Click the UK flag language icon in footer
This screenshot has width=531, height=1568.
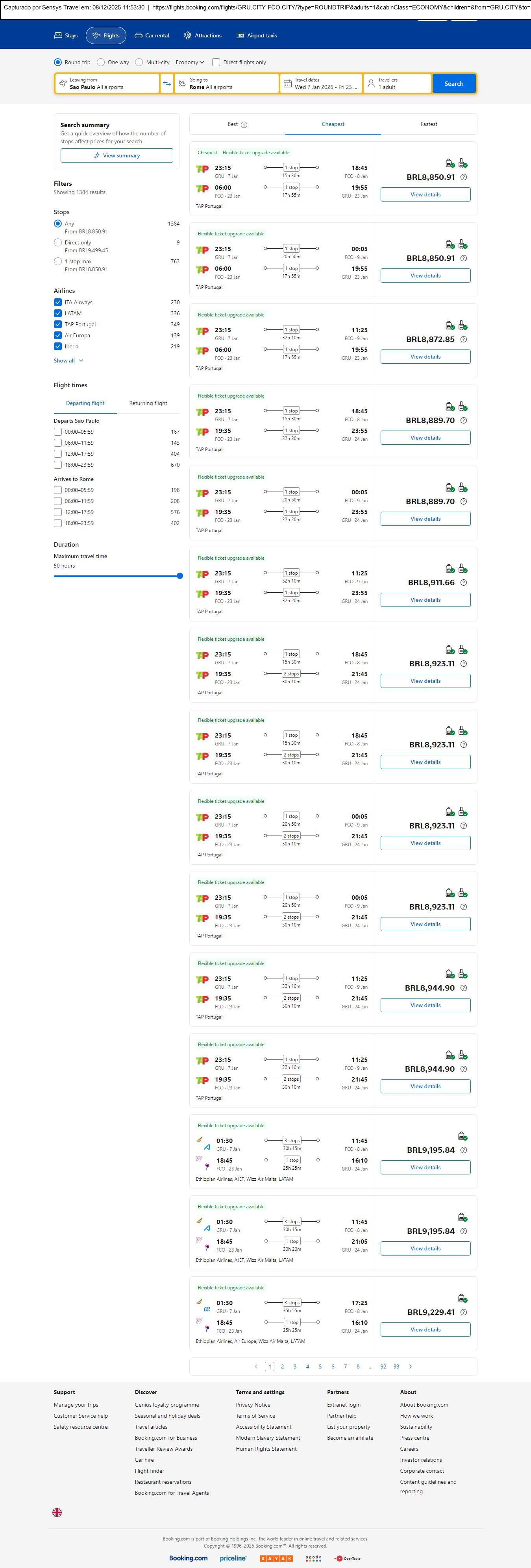pyautogui.click(x=57, y=1512)
